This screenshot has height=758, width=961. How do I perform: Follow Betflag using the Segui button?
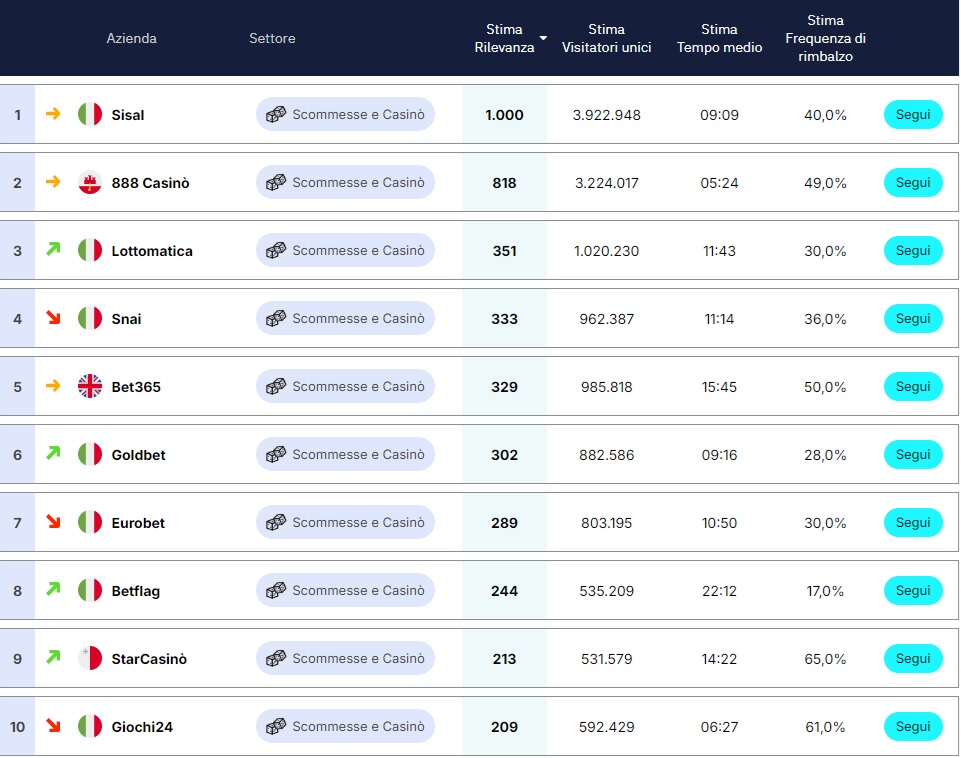913,591
